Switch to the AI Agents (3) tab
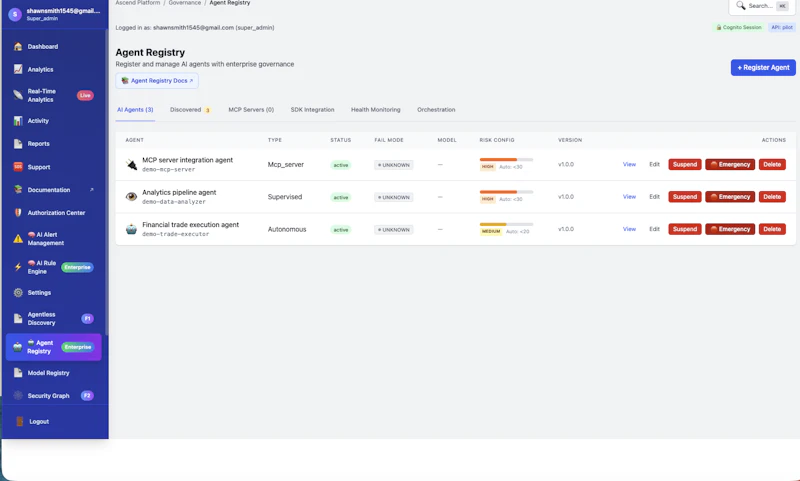Viewport: 800px width, 481px height. pos(135,110)
